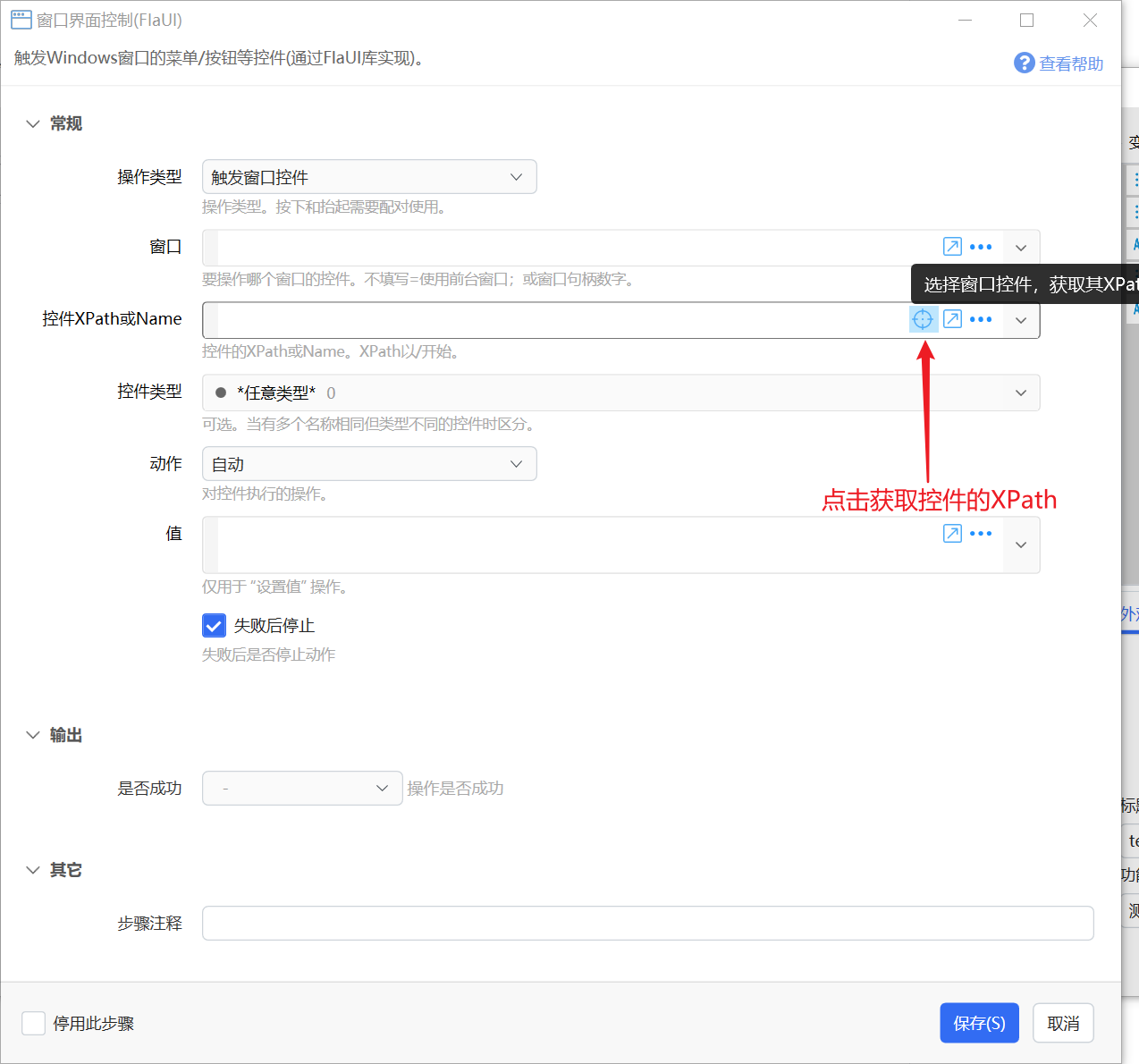
Task: Toggle the 失败后停止 checkbox
Action: [214, 625]
